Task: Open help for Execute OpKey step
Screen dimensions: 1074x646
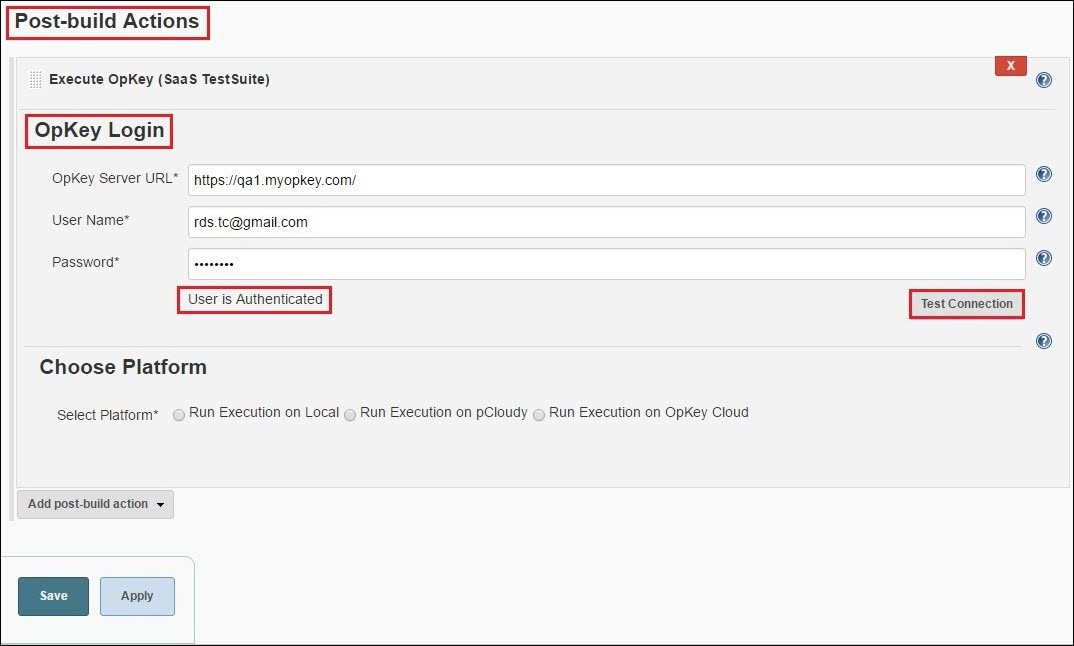Action: 1043,80
